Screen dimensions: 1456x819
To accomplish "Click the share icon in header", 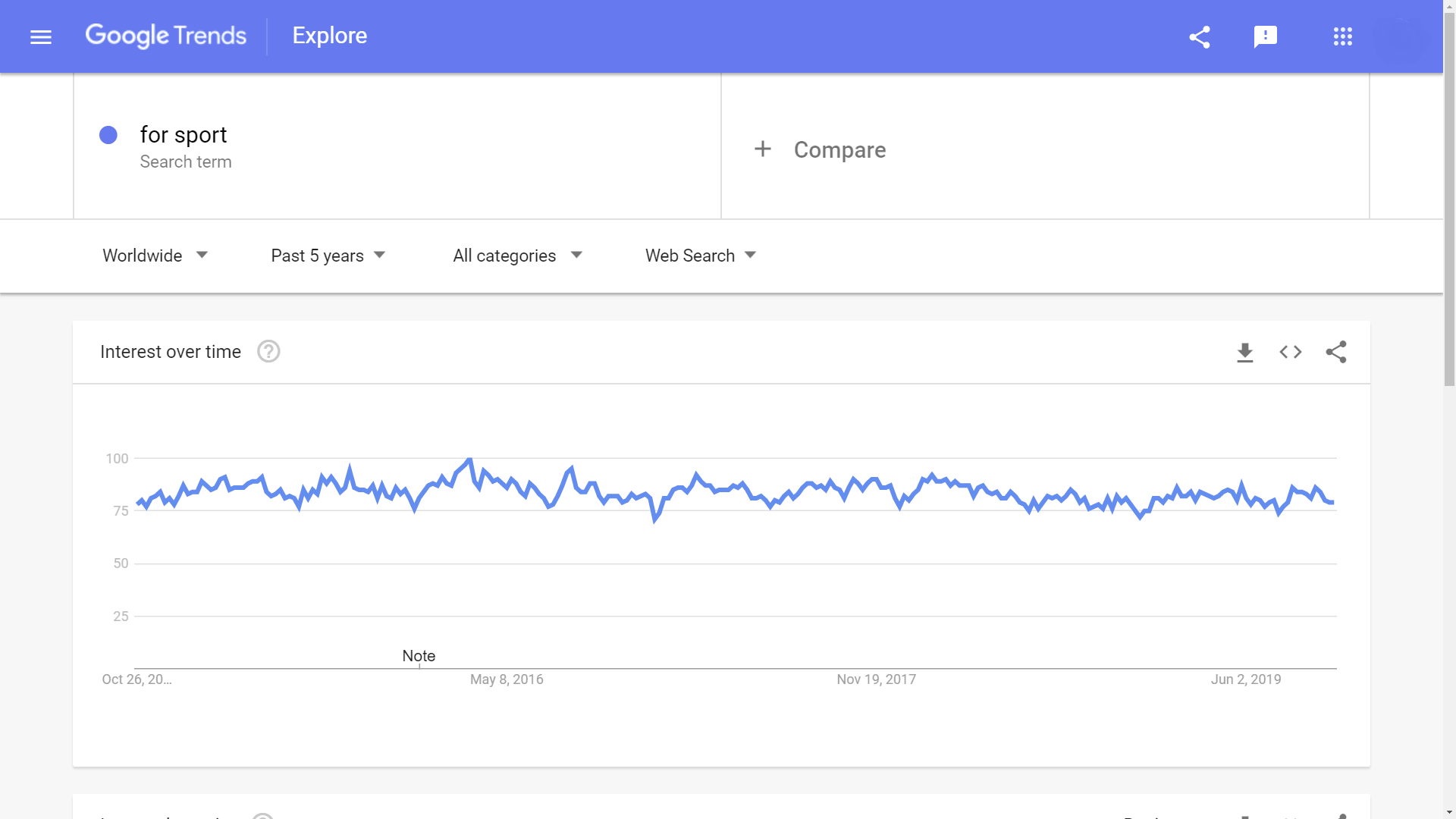I will point(1200,36).
